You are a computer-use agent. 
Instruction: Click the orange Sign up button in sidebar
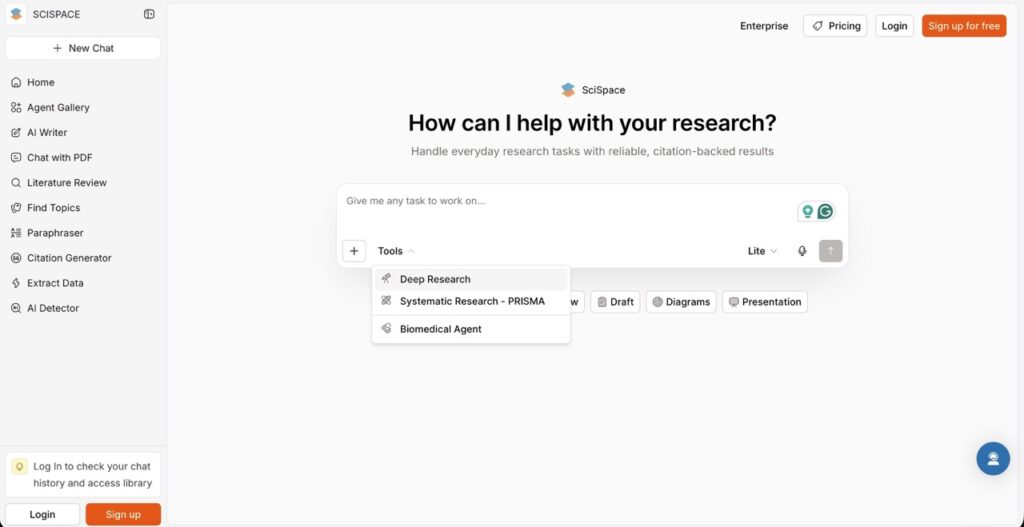(123, 515)
